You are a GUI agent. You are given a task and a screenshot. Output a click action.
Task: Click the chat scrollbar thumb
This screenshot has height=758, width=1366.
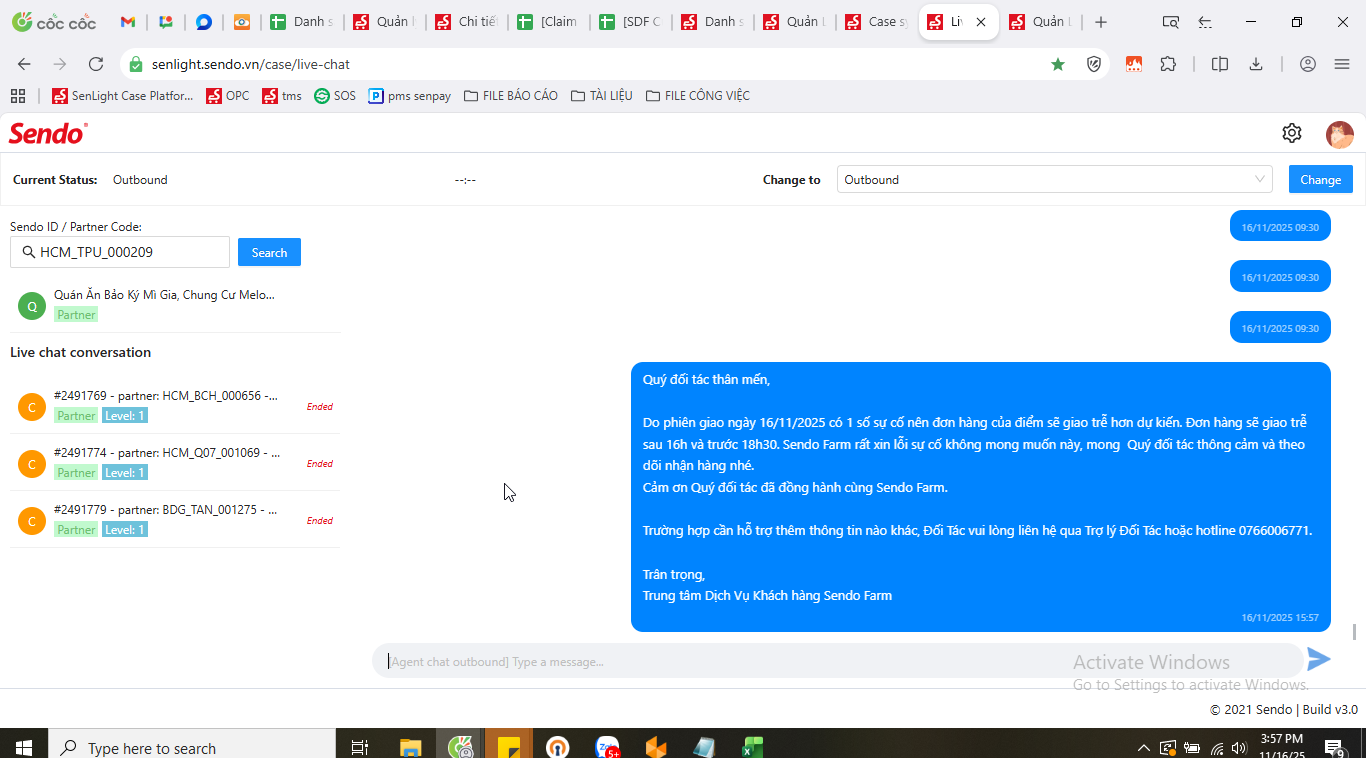[1355, 632]
